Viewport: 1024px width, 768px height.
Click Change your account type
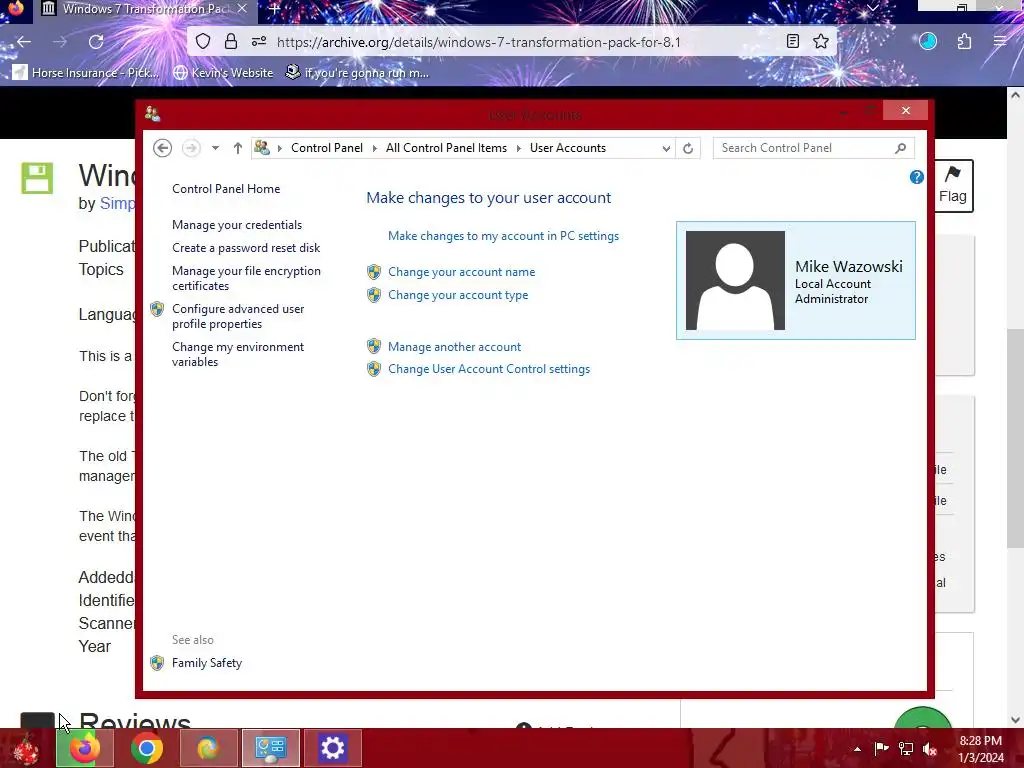click(458, 295)
